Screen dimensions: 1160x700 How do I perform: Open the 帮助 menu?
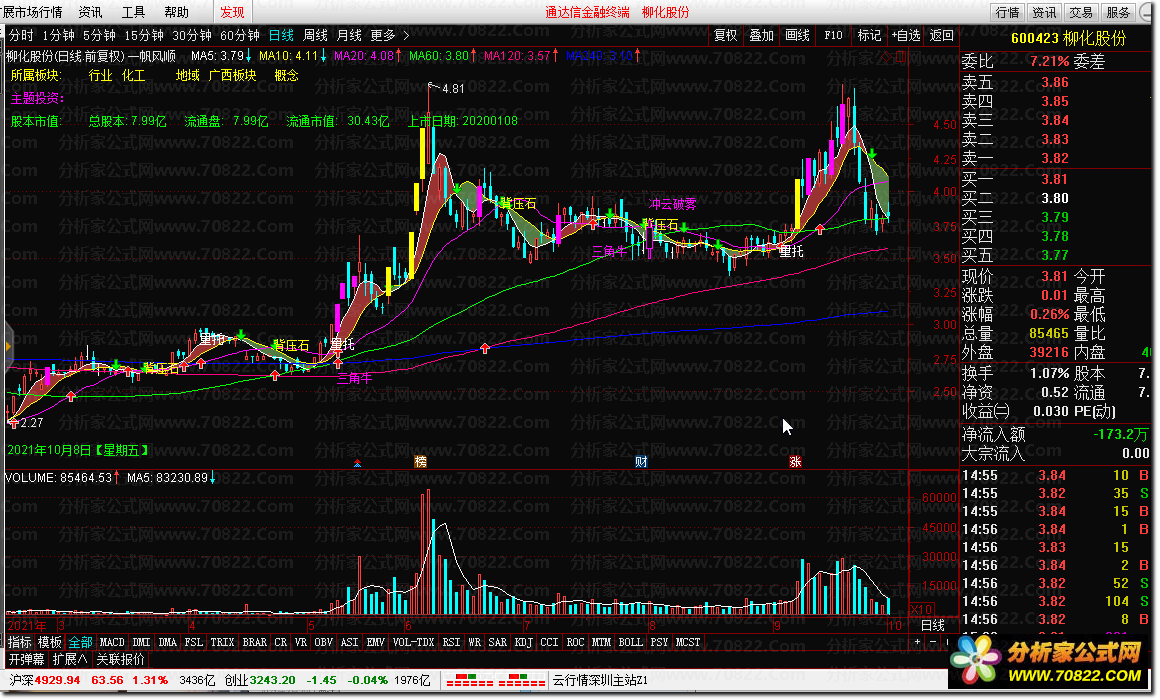(x=176, y=12)
